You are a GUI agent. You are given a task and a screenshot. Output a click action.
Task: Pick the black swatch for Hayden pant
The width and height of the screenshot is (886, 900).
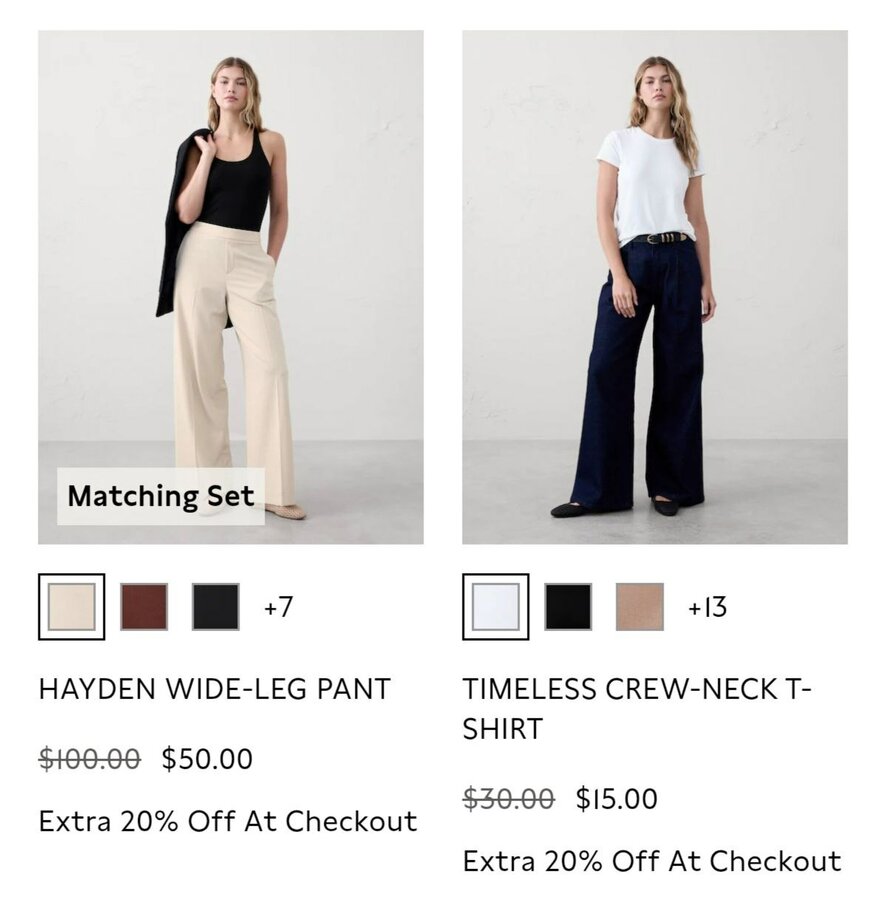click(216, 607)
